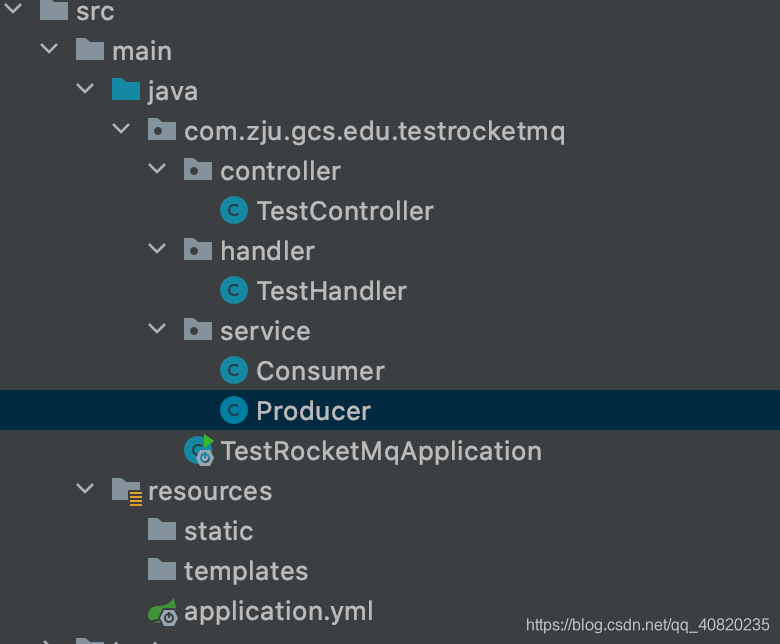Select the static folder
780x644 pixels.
coord(218,531)
